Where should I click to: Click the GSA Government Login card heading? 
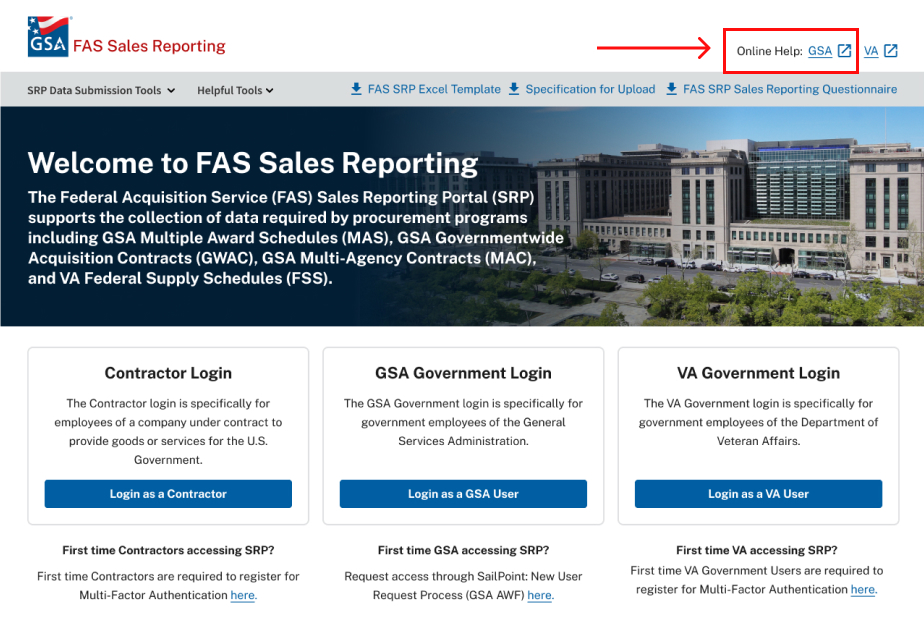[463, 373]
